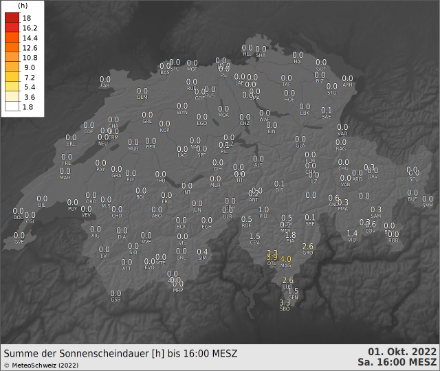
Task: Click the MeteoSchweiz (2022) copyright notice
Action: click(41, 365)
